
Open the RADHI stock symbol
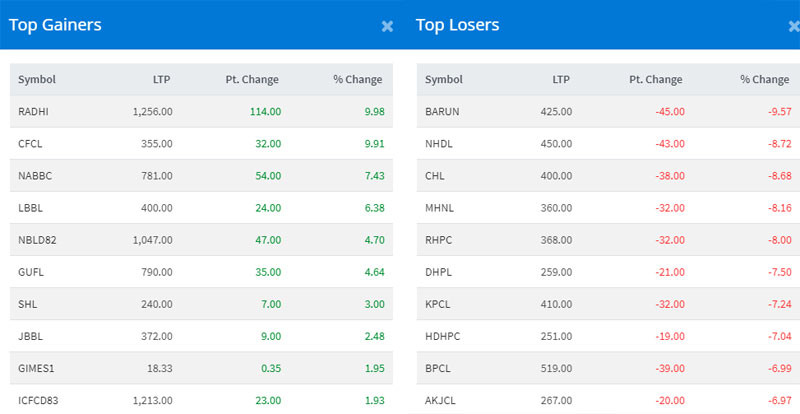tap(34, 111)
